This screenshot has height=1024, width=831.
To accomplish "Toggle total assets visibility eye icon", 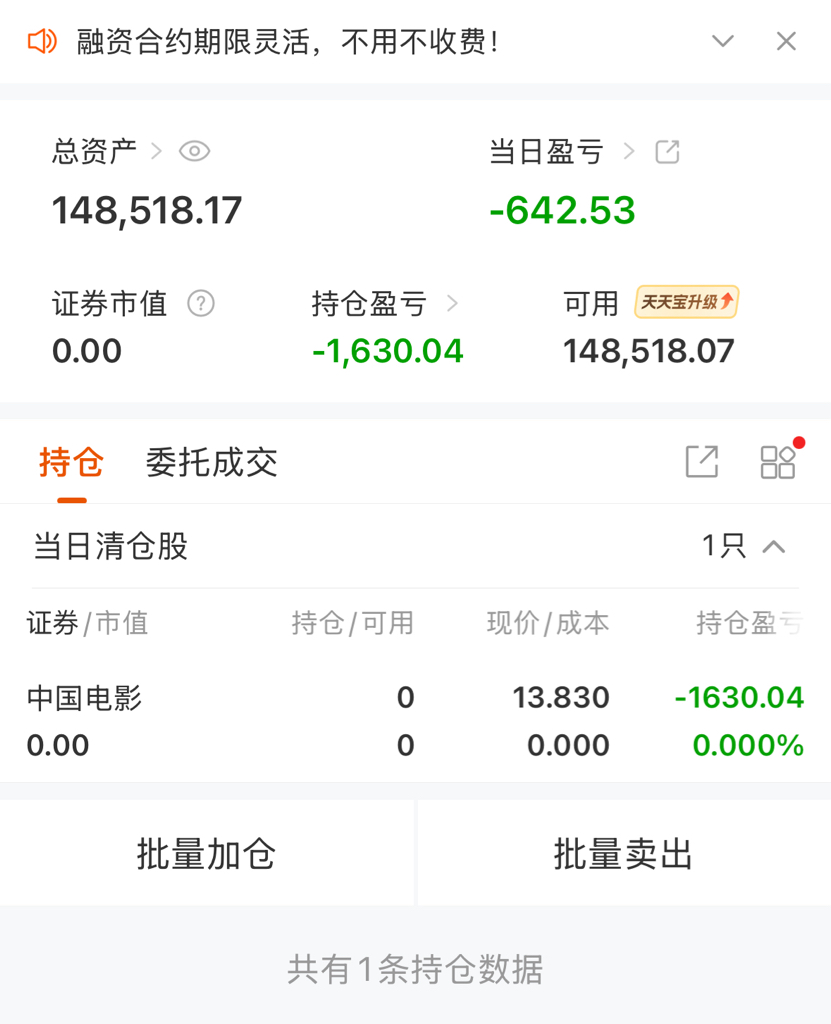I will tap(194, 152).
